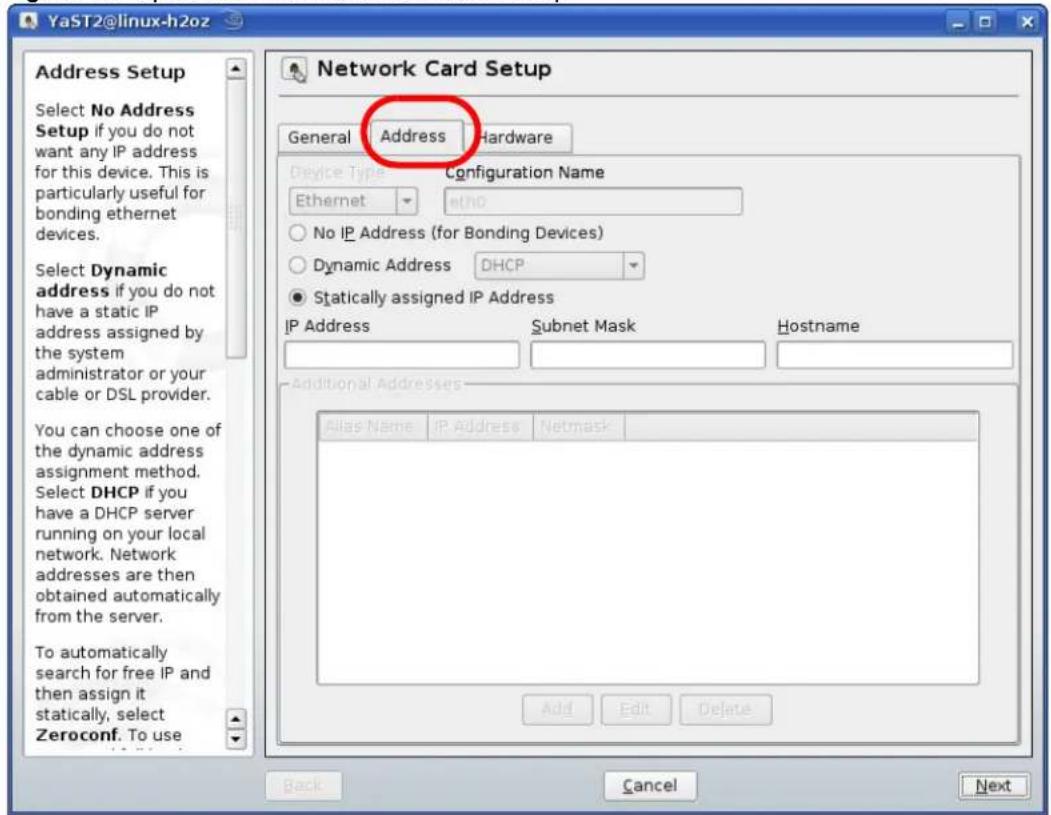
Task: Click the Network Card Setup header icon
Action: click(294, 70)
